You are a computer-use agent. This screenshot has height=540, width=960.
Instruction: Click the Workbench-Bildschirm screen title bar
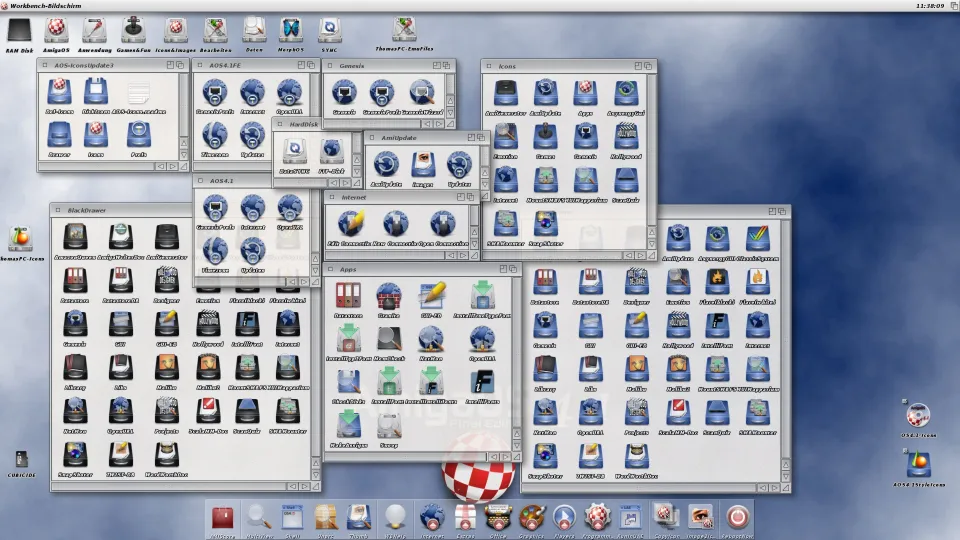(400, 5)
